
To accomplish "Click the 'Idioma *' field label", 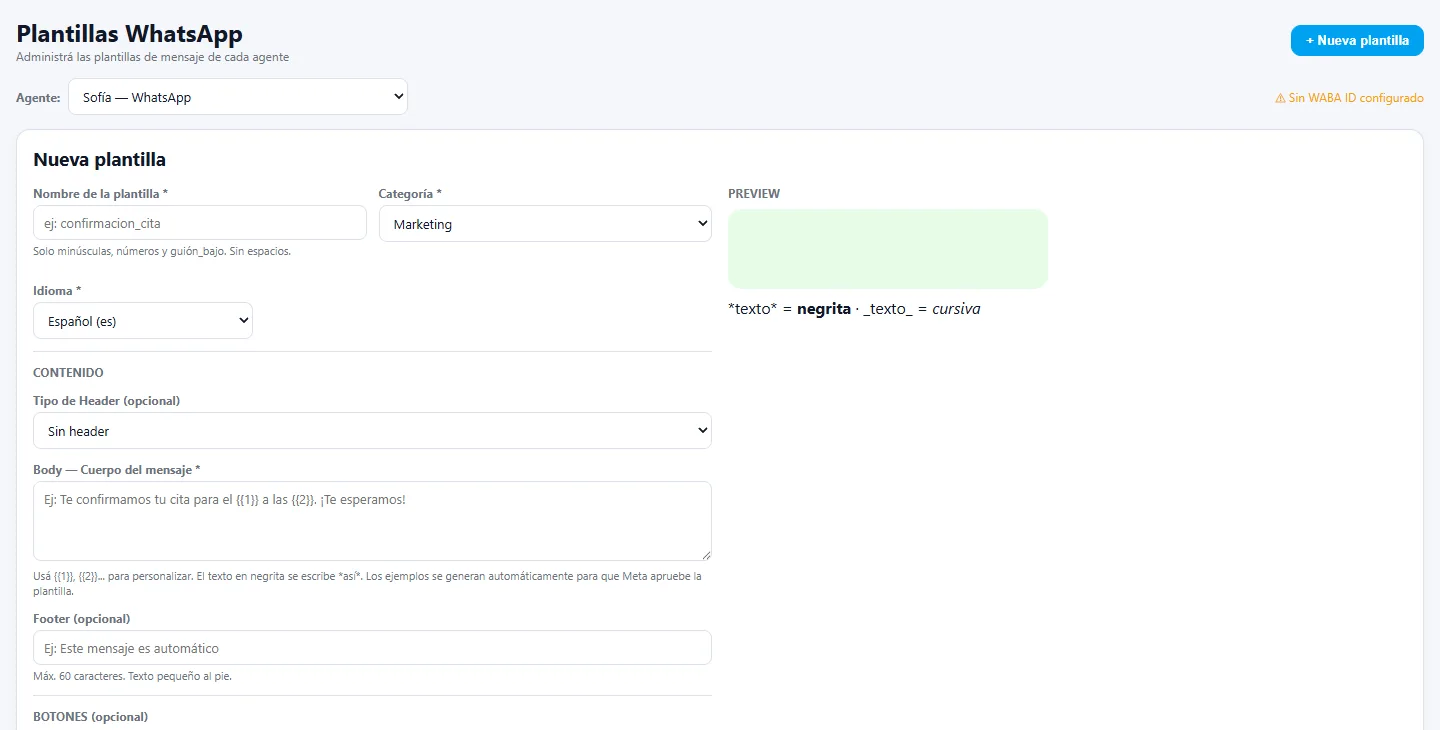I will click(x=57, y=290).
